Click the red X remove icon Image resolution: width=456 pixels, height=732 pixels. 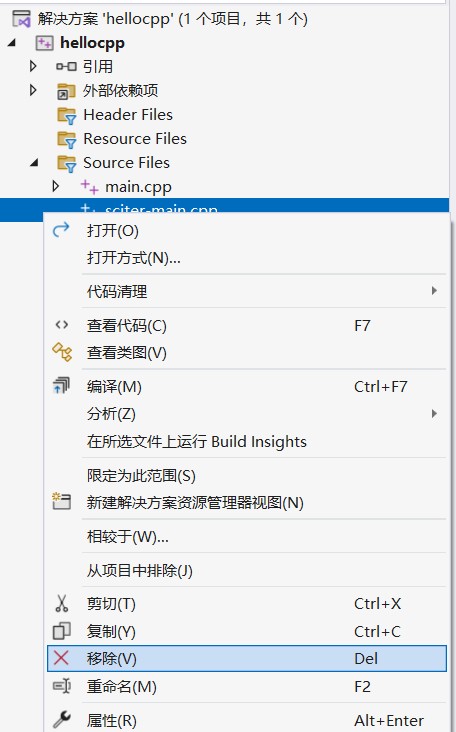tap(61, 658)
